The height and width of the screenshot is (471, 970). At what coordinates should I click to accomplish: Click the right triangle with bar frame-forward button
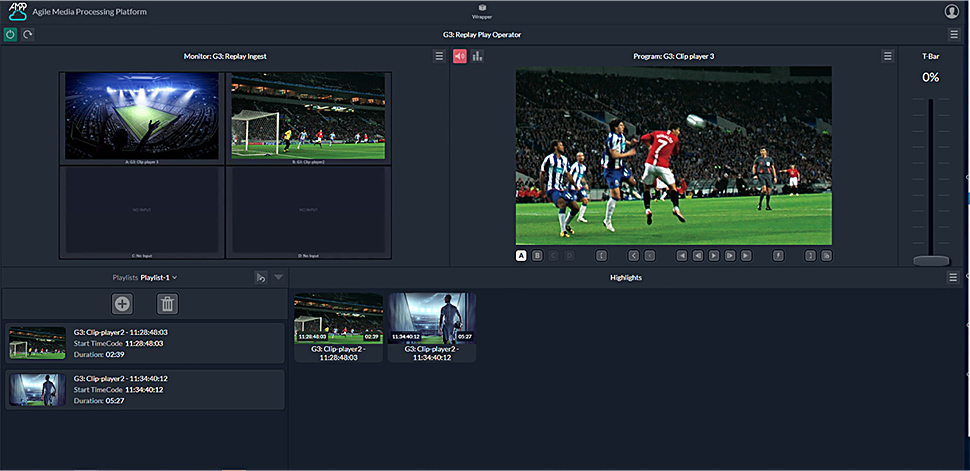tap(730, 255)
